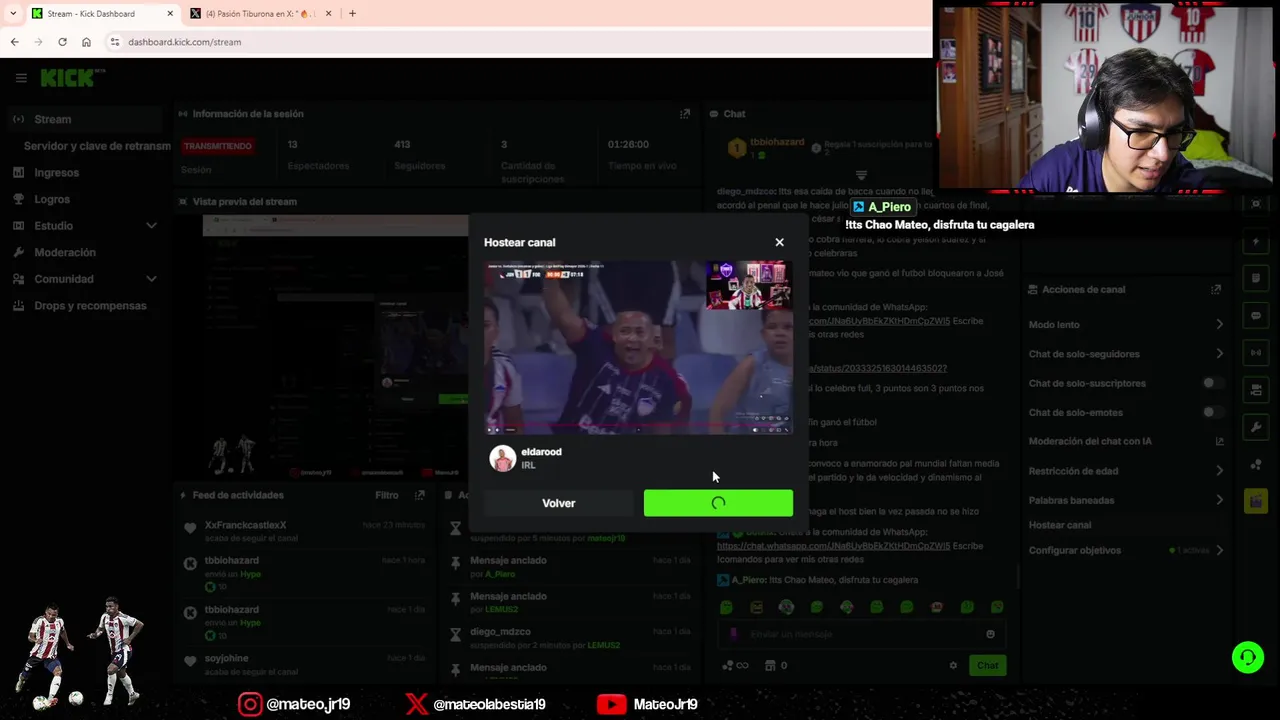Click the channel points infinity icon
Image resolution: width=1280 pixels, height=720 pixels.
734,665
